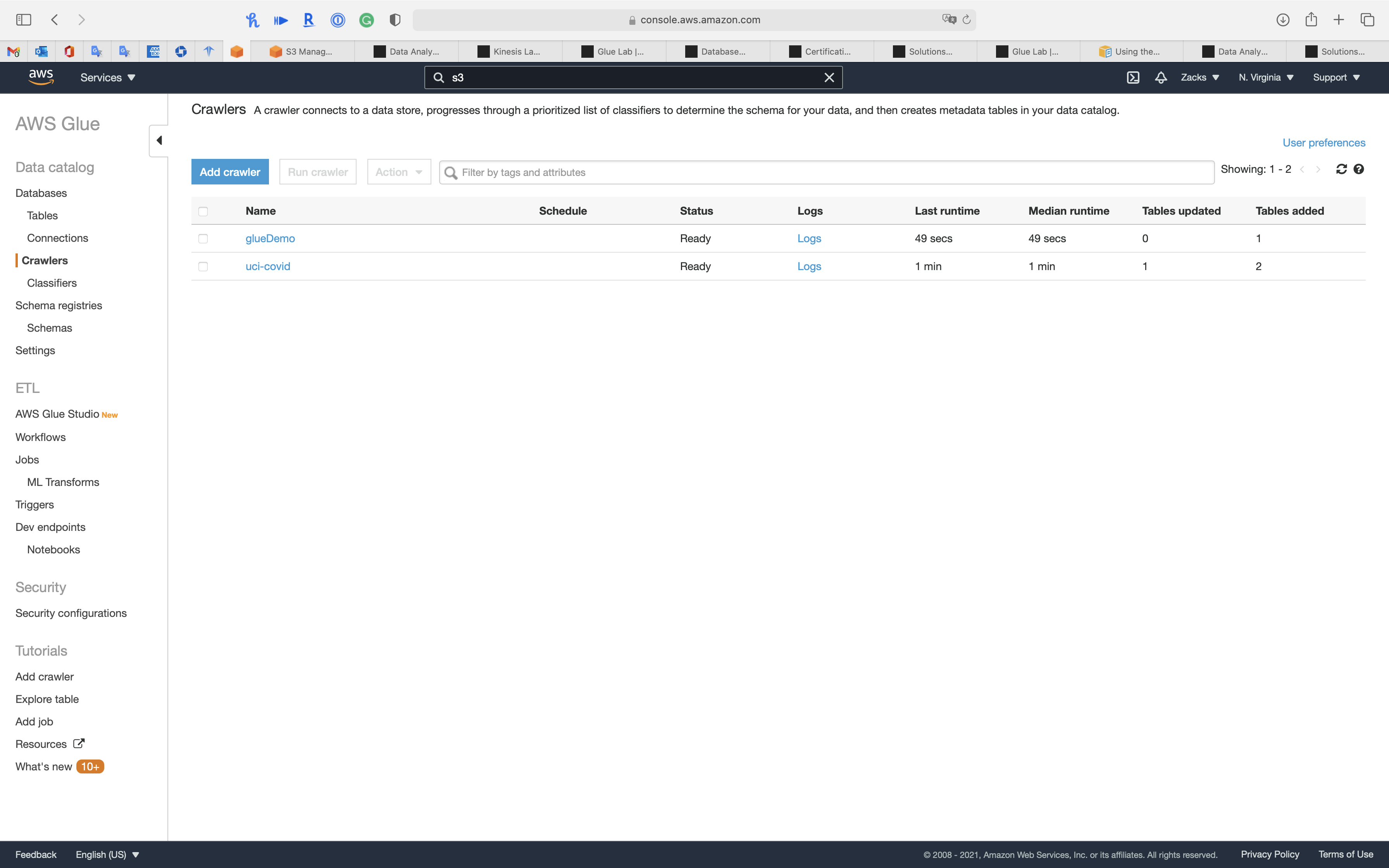Collapse the AWS Glue sidebar arrow
Viewport: 1389px width, 868px height.
coord(159,141)
